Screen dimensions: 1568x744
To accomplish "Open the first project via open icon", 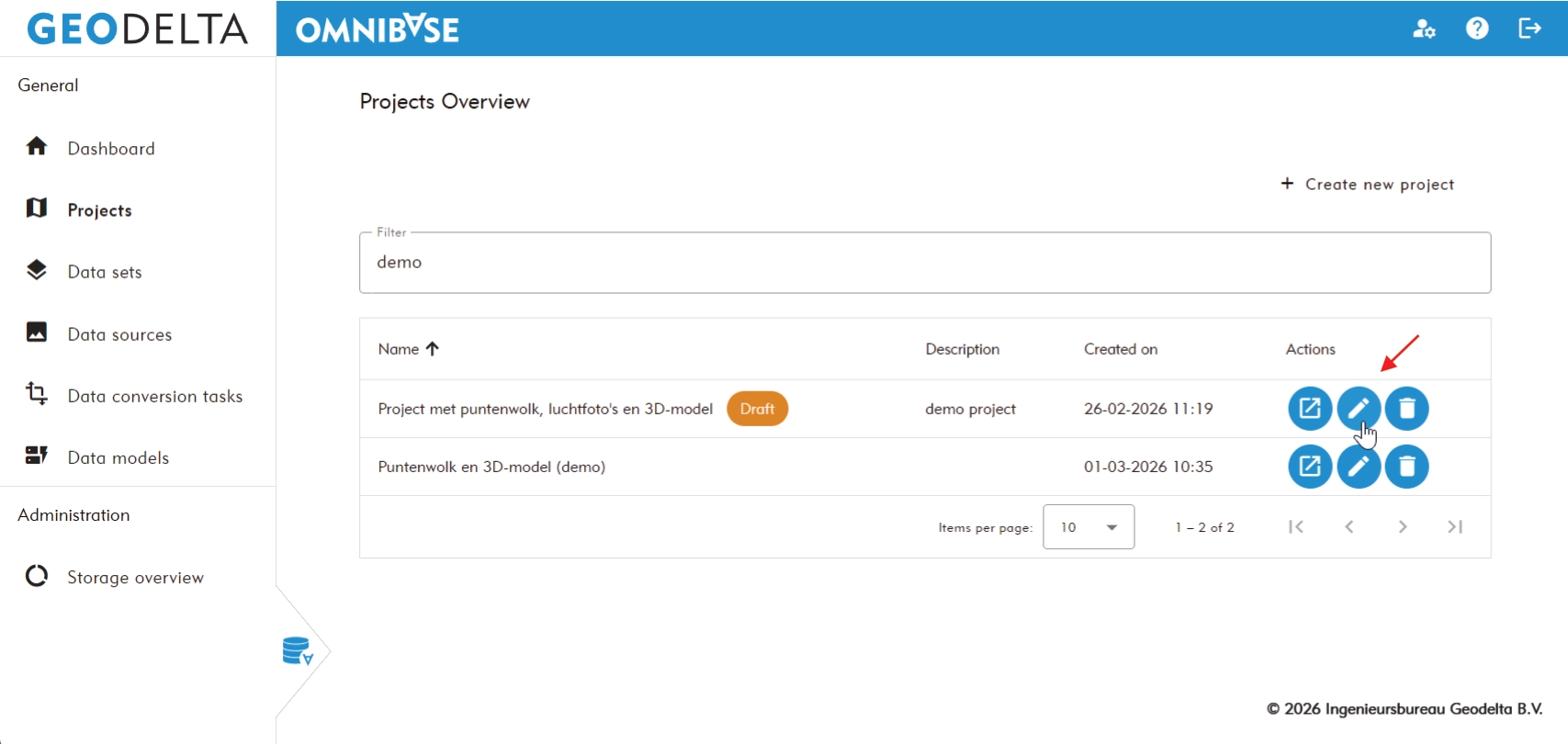I will tap(1310, 409).
